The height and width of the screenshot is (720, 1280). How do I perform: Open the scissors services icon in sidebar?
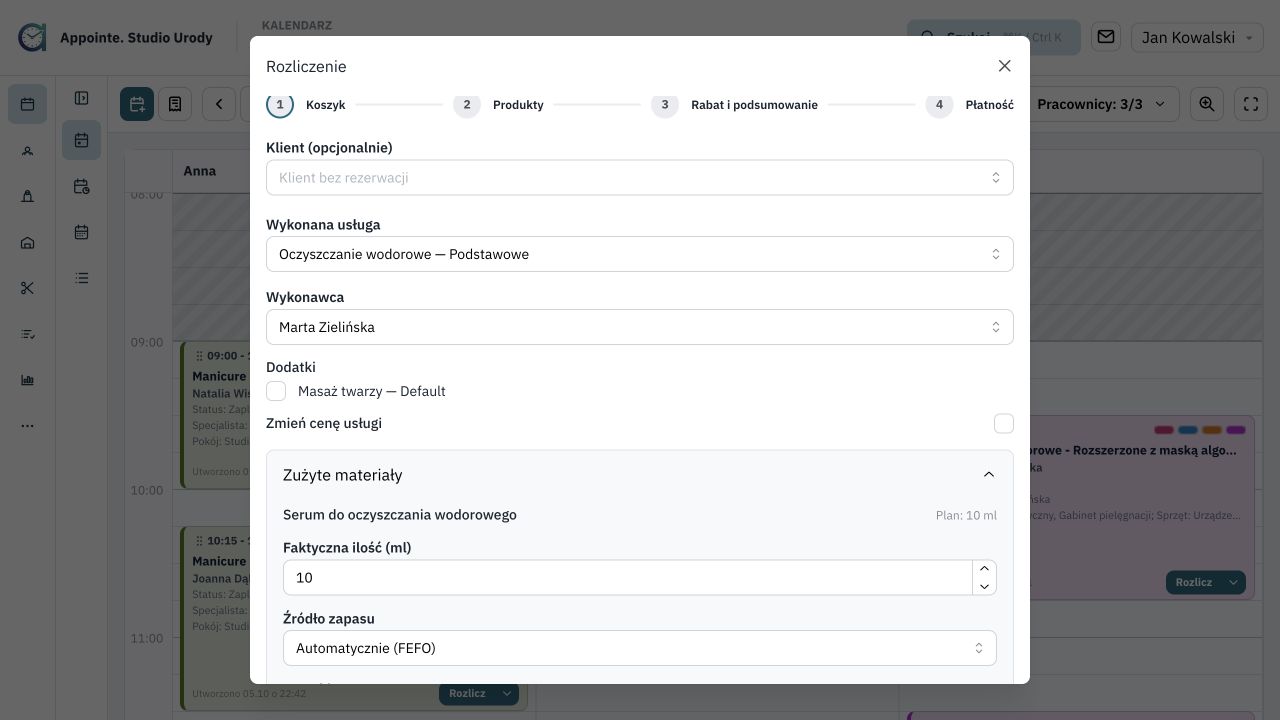[x=27, y=288]
